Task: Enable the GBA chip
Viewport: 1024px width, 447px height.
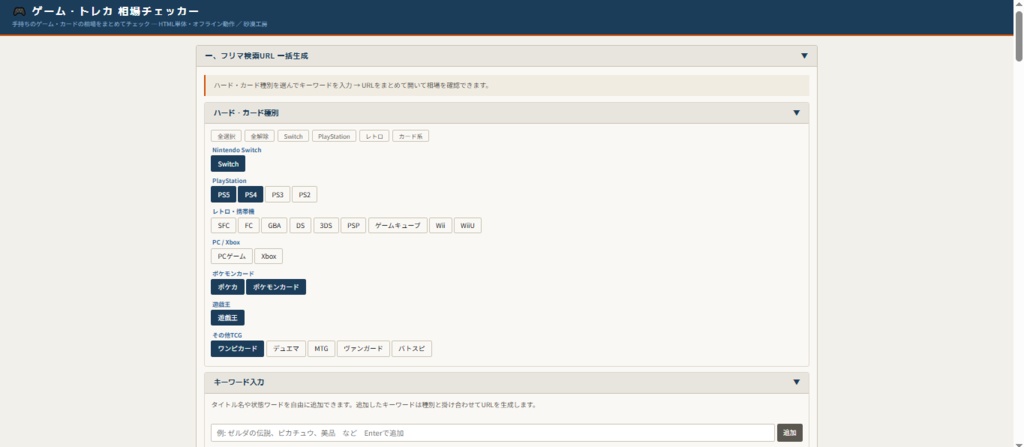Action: coord(274,225)
